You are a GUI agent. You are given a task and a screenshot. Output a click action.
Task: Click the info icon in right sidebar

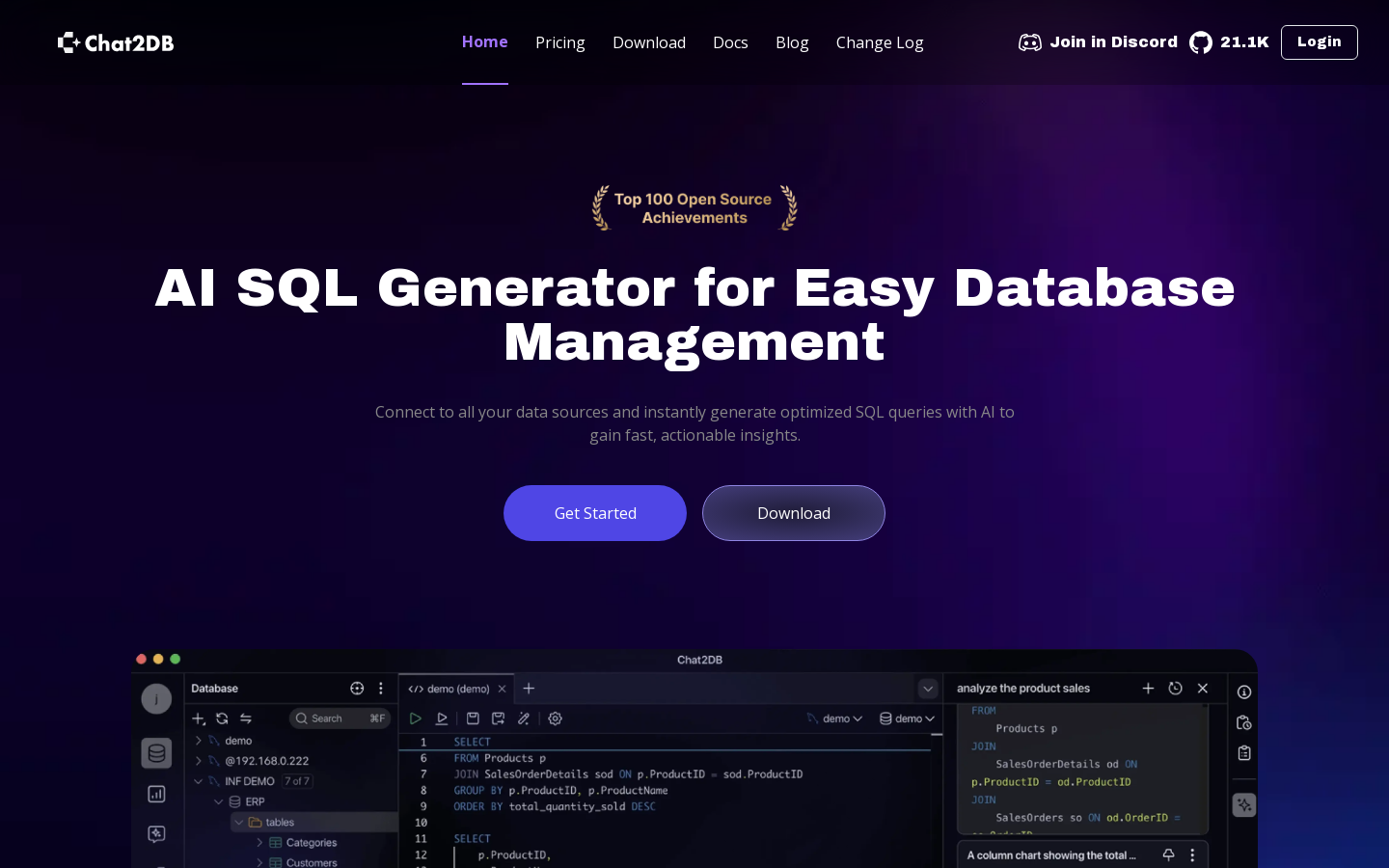[x=1244, y=692]
